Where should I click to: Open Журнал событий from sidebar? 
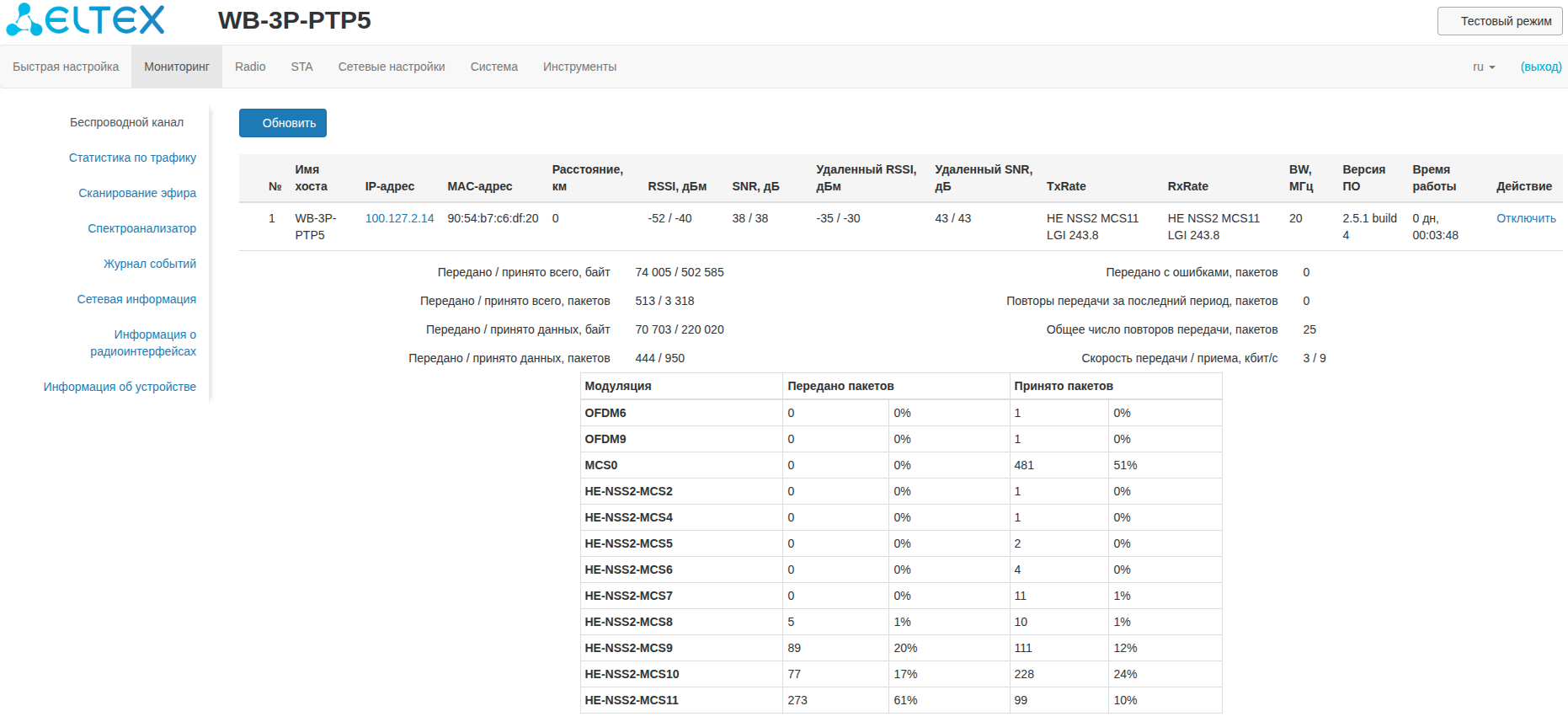[x=149, y=265]
